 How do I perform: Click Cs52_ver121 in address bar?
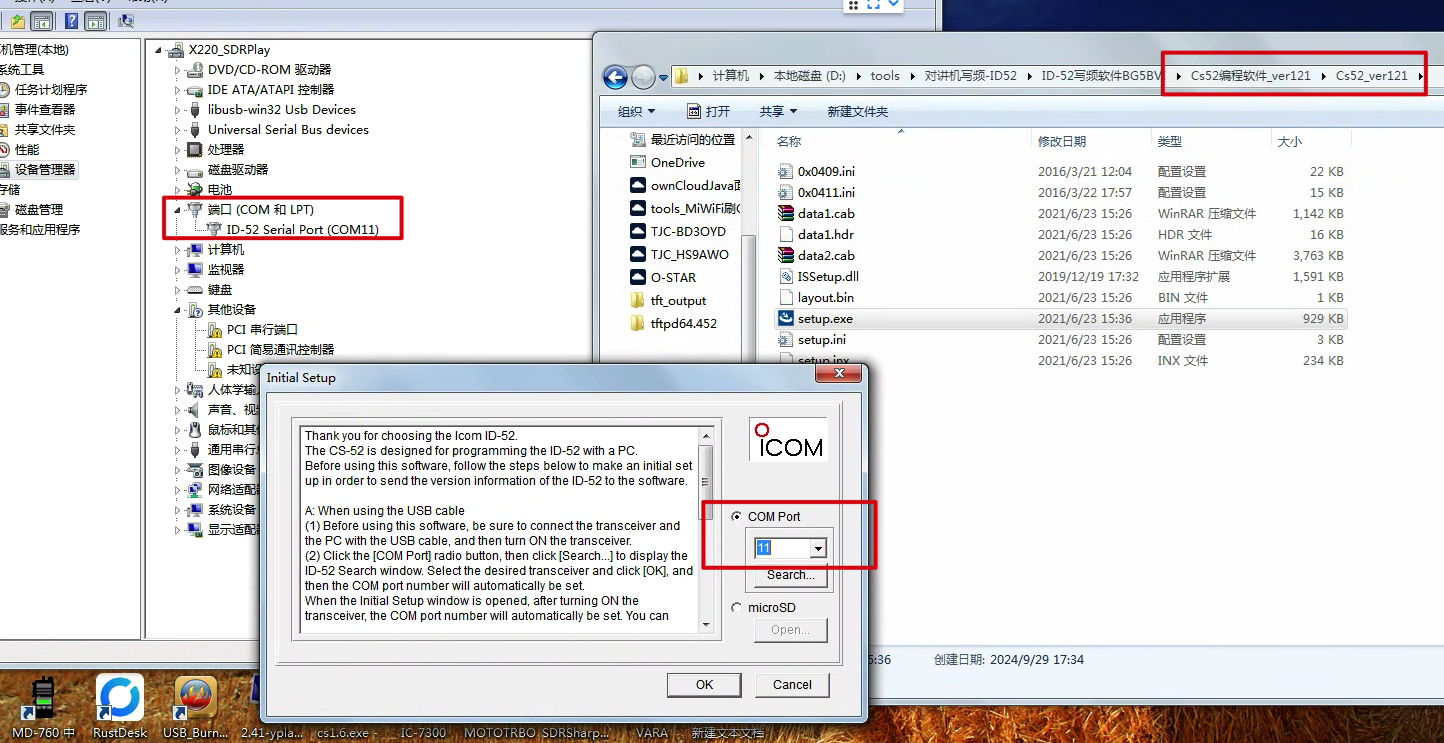click(1371, 76)
